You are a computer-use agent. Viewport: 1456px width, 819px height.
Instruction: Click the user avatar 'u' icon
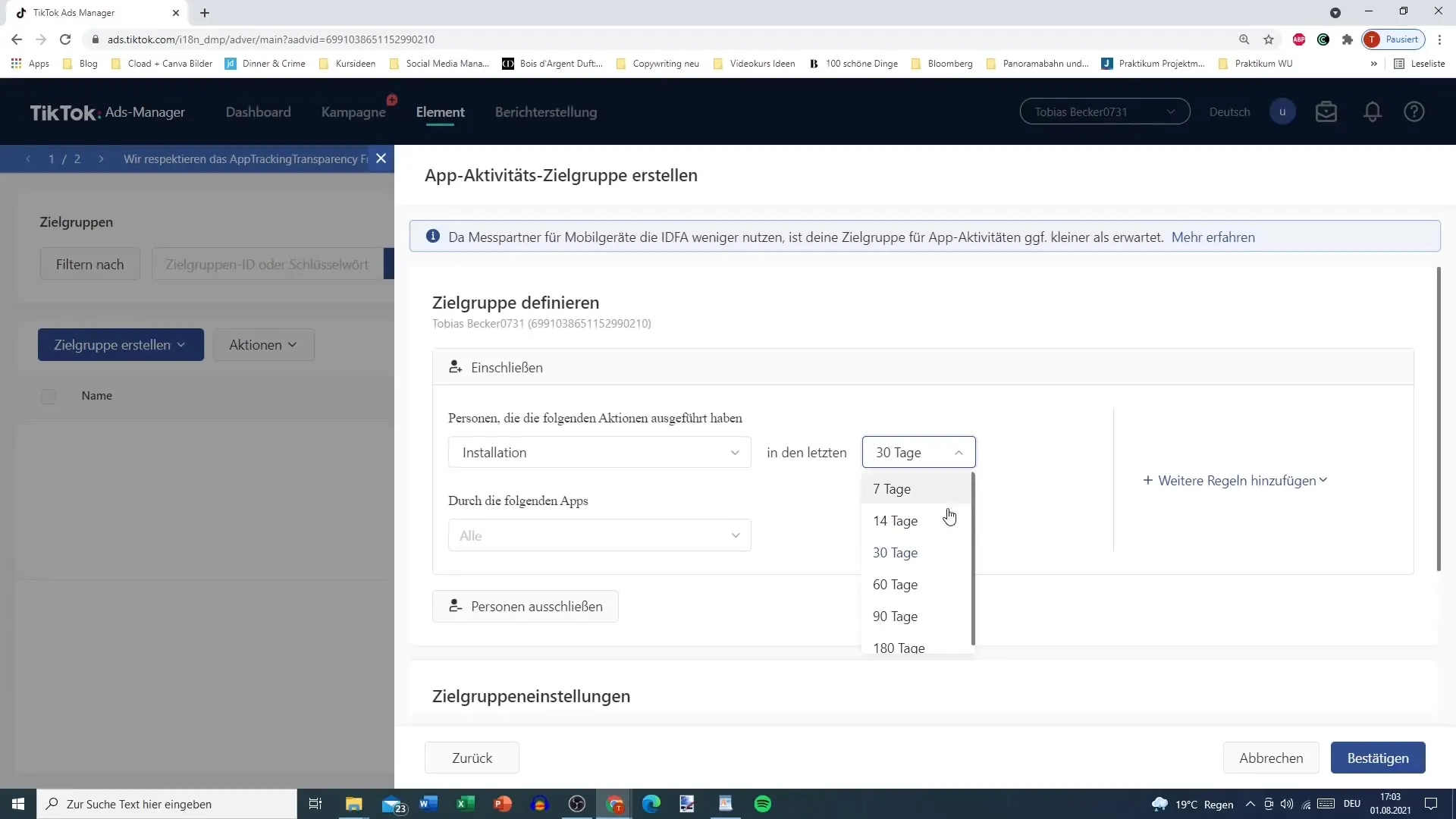point(1282,111)
